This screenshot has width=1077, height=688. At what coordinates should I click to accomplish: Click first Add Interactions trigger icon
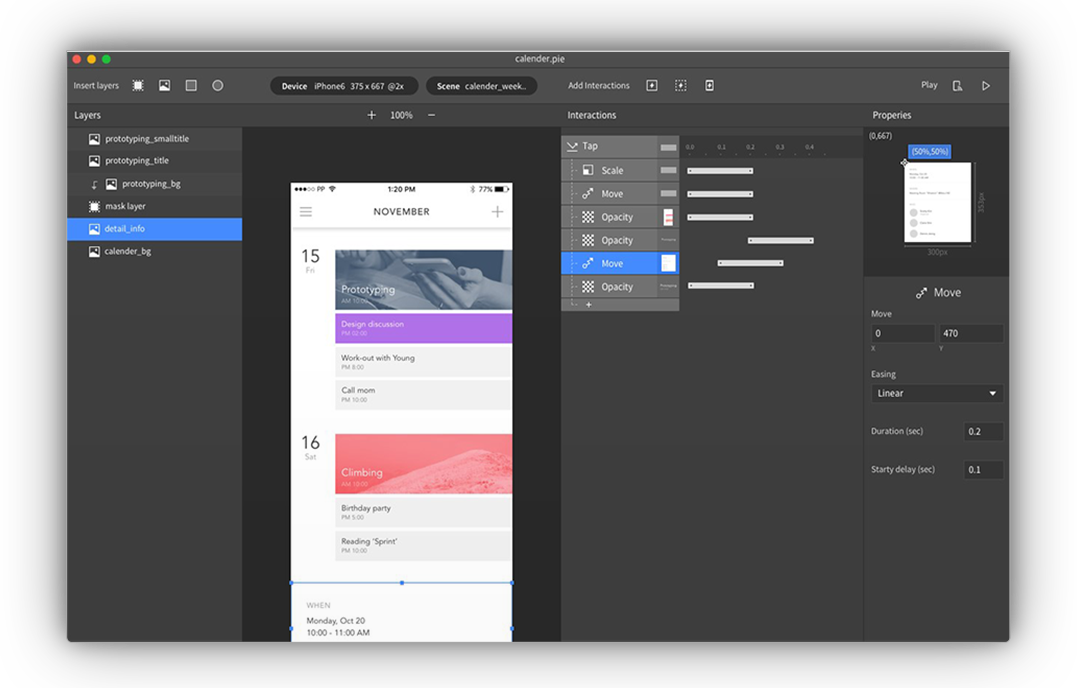[x=652, y=86]
